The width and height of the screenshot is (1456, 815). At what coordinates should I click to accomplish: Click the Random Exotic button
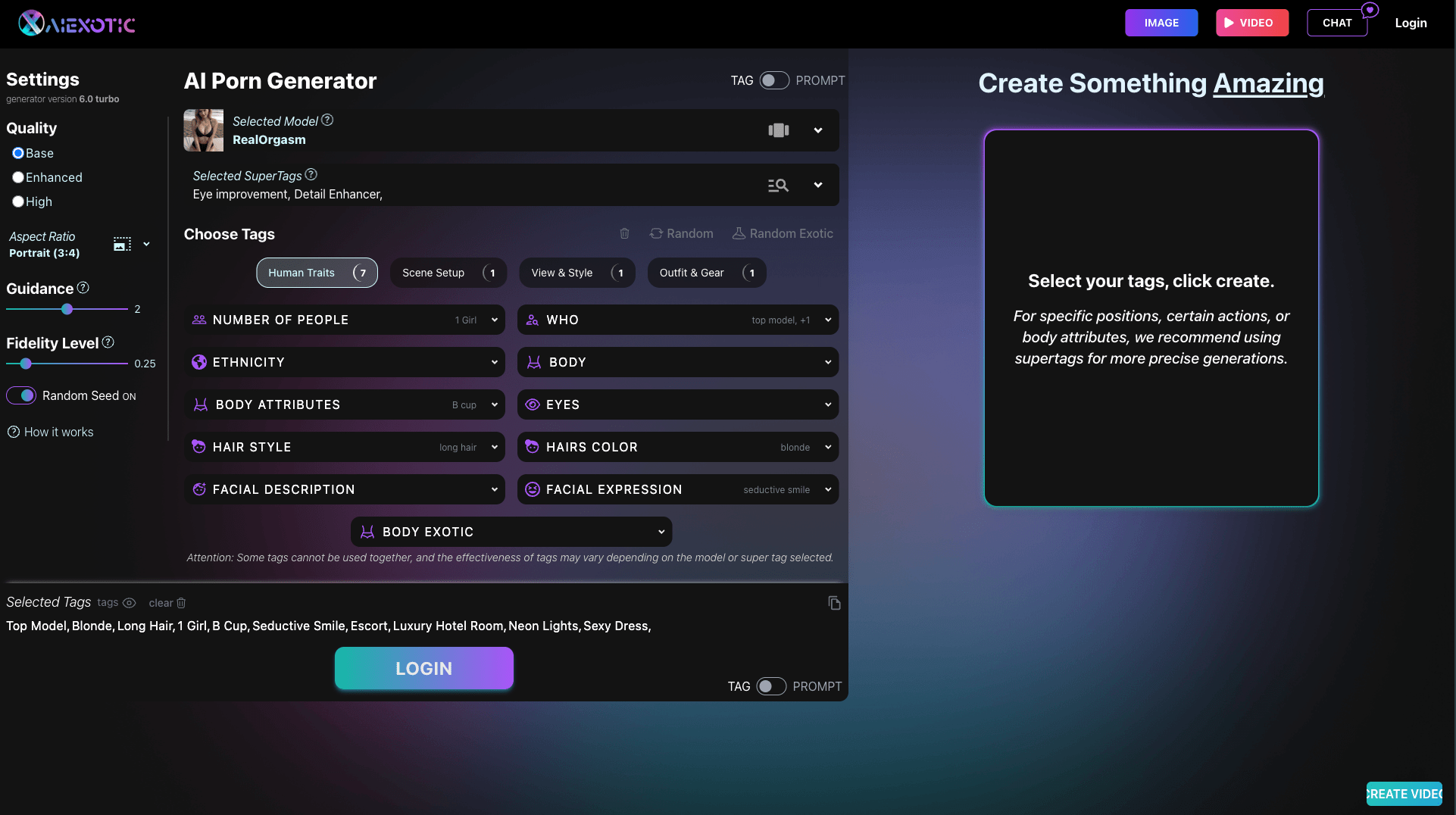[783, 233]
